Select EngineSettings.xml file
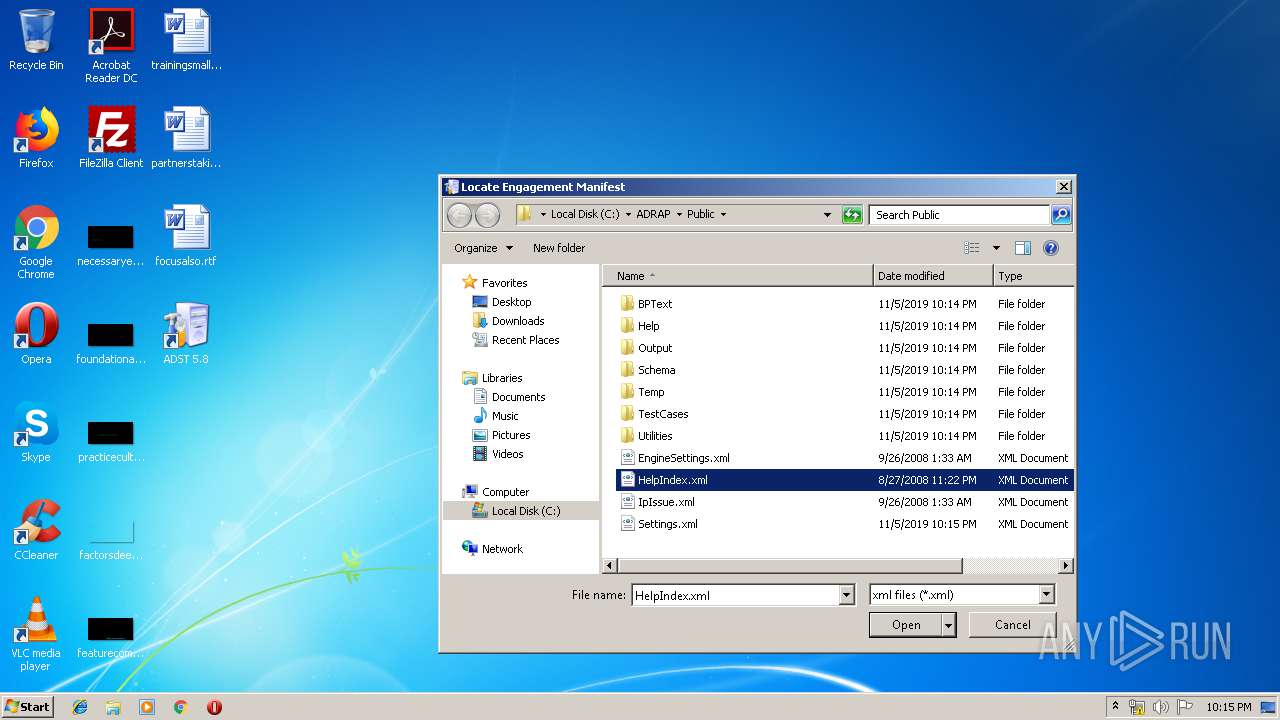Image resolution: width=1280 pixels, height=720 pixels. (845, 458)
